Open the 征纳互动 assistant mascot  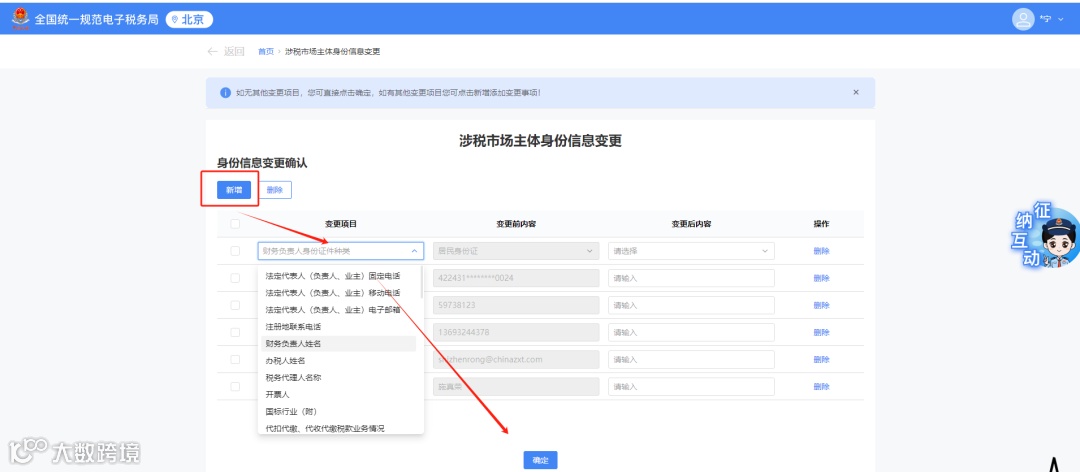click(x=1046, y=236)
